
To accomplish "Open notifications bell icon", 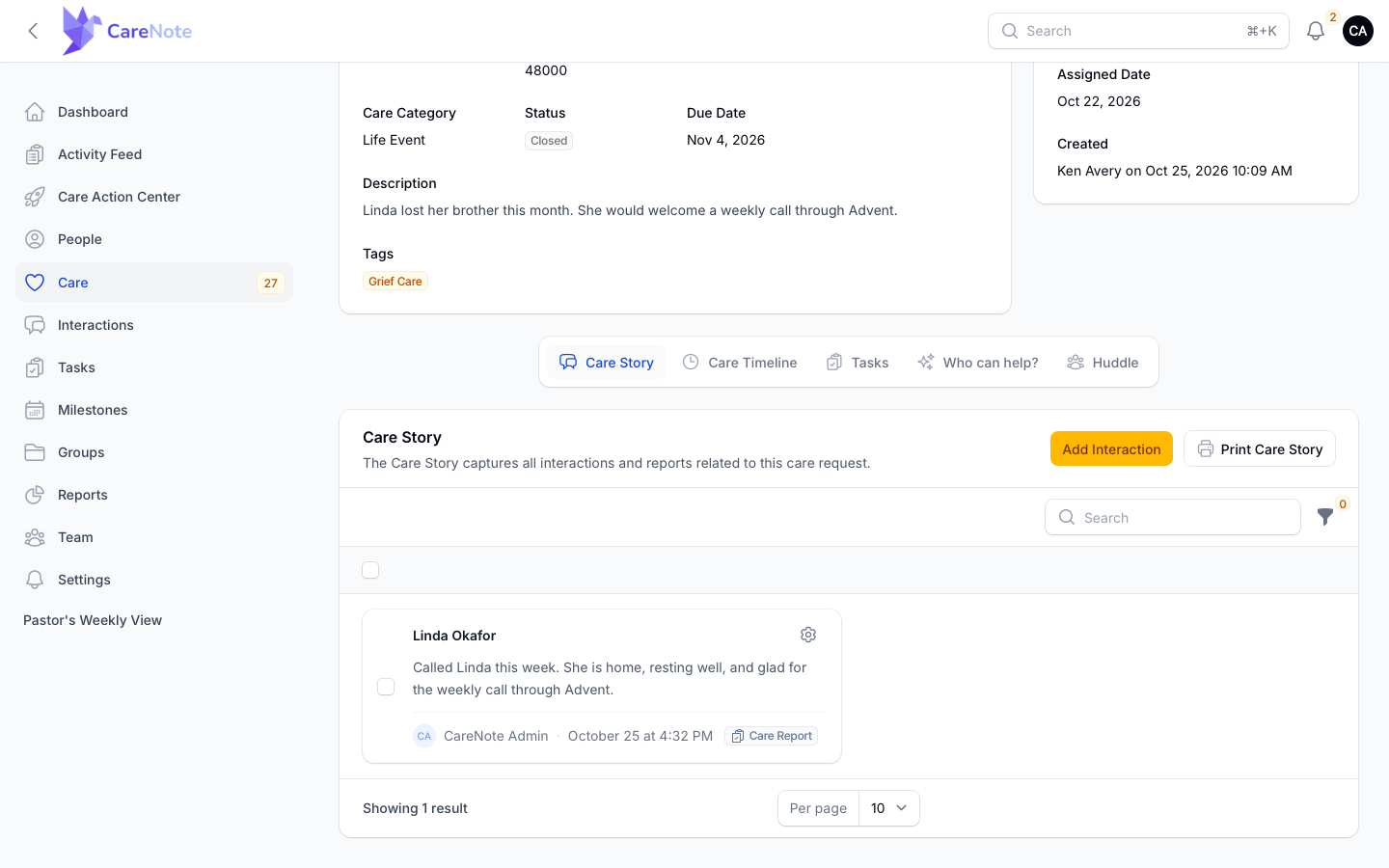I will (1315, 31).
